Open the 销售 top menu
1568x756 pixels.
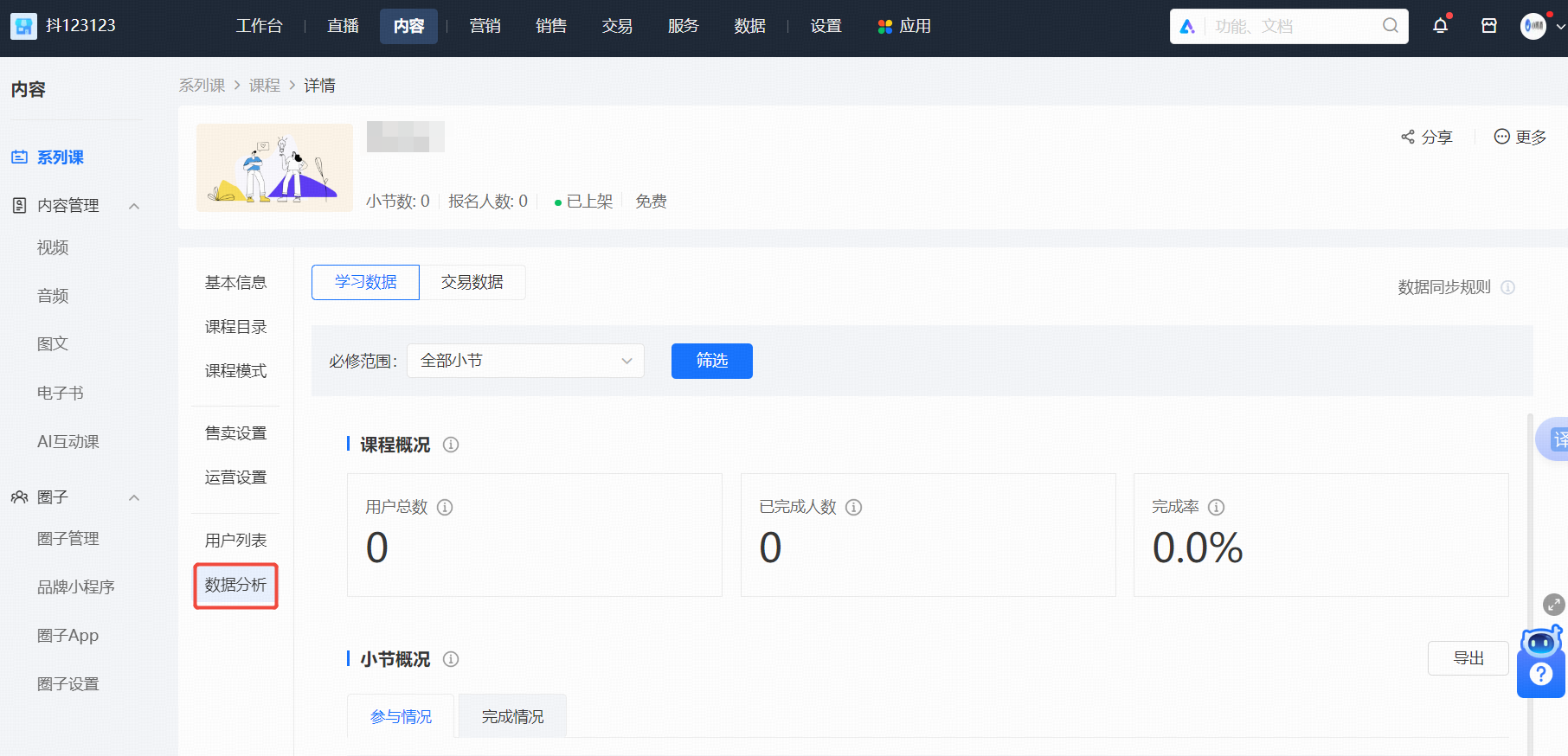tap(550, 26)
